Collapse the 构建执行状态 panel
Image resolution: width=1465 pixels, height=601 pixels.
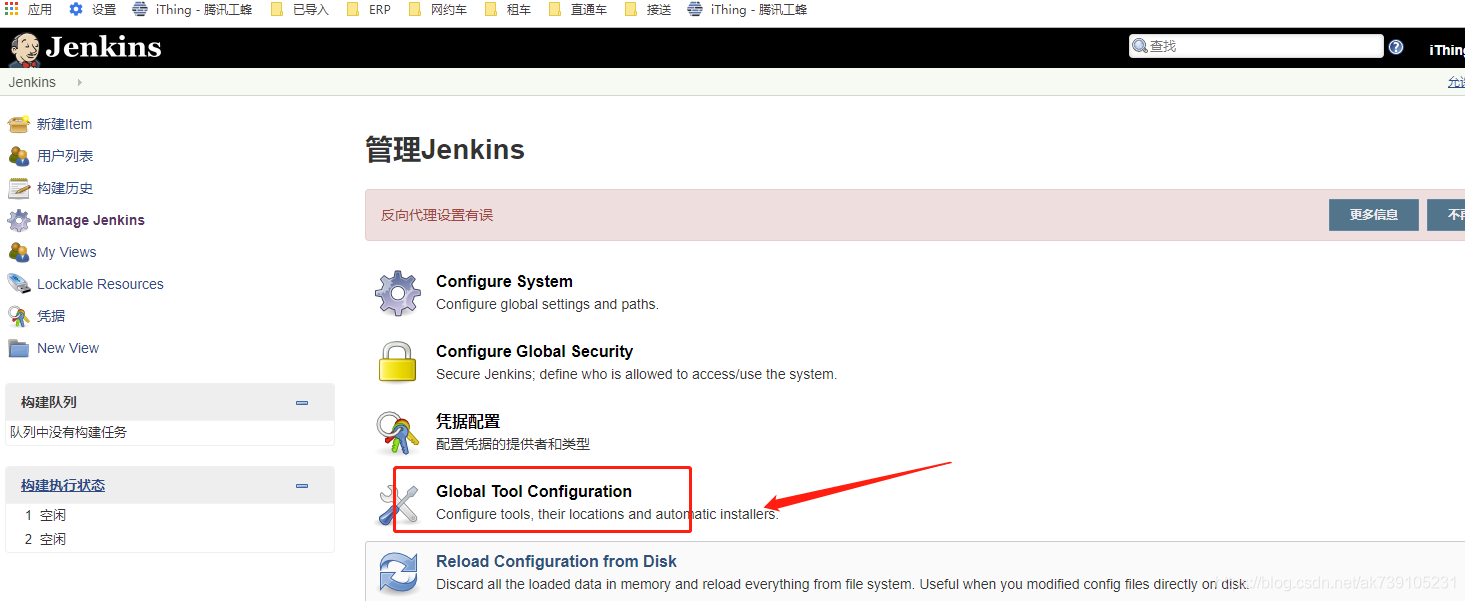click(302, 486)
